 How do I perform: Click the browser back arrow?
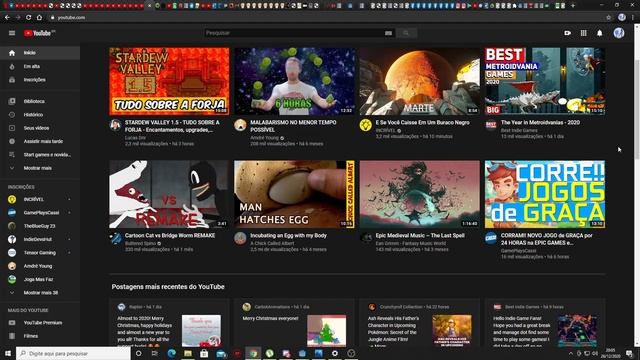point(7,18)
